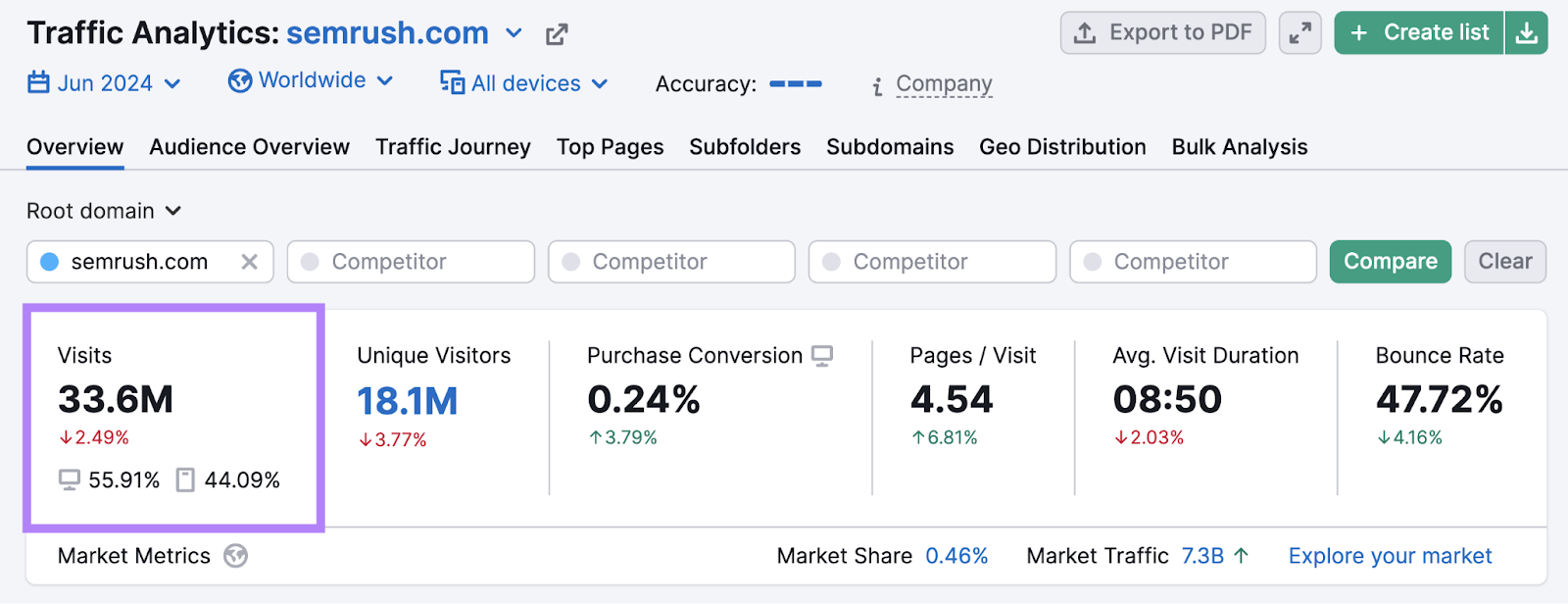Click the blue semrush.com color dot

[x=49, y=262]
